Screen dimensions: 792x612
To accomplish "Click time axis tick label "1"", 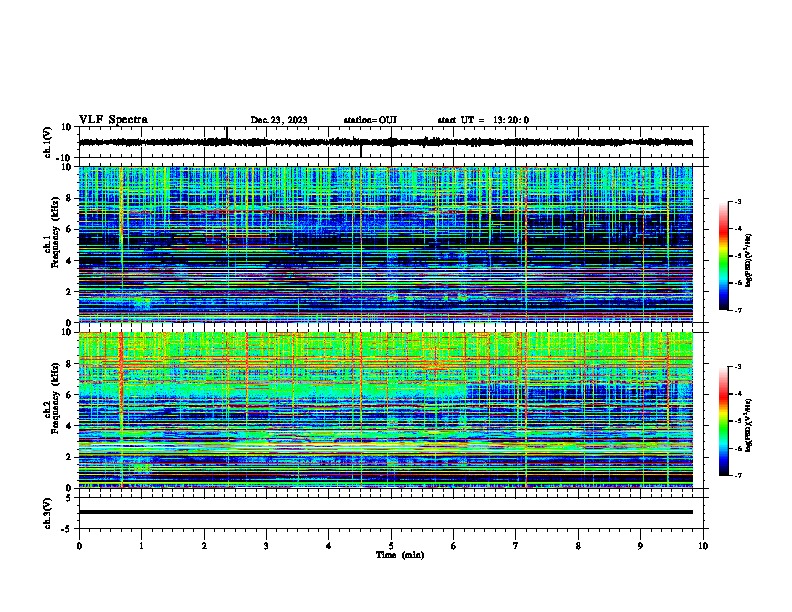I will (x=141, y=546).
